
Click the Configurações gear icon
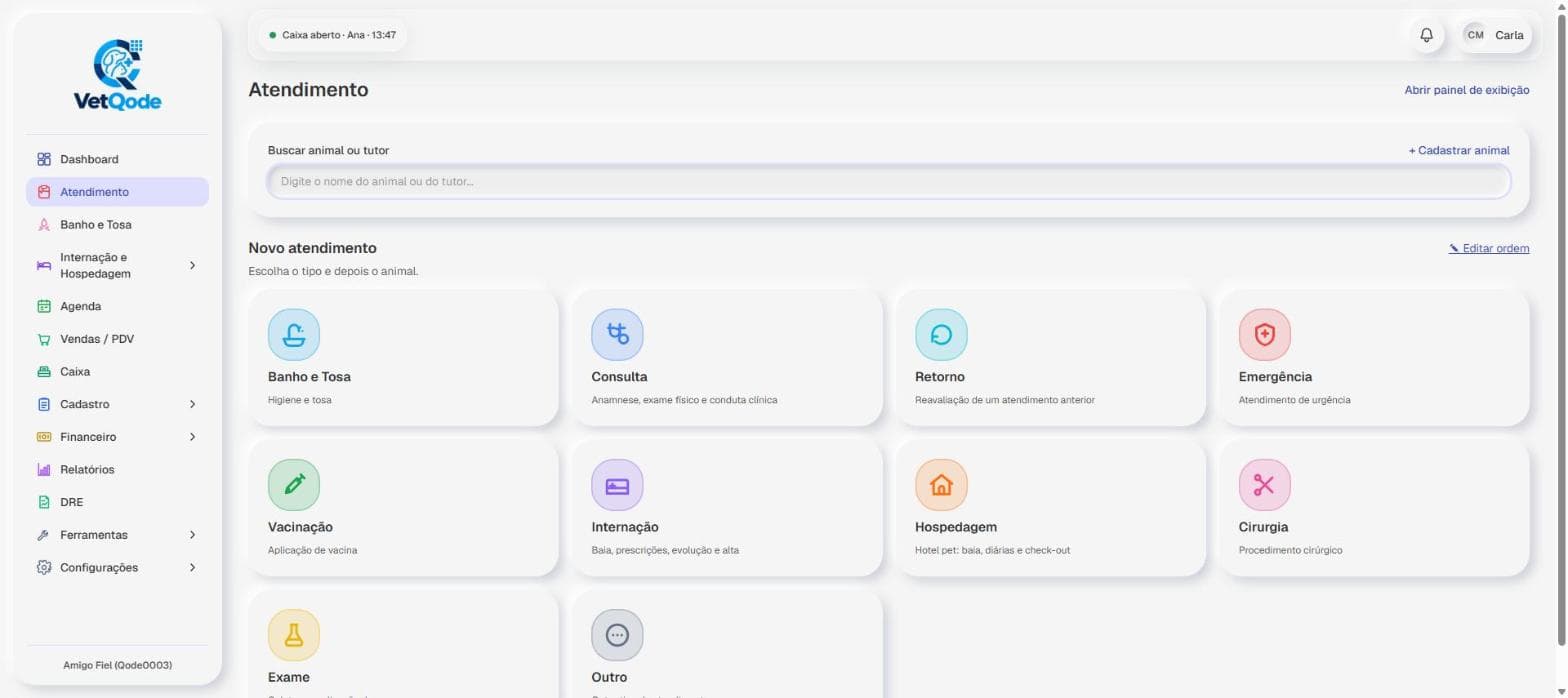[43, 568]
